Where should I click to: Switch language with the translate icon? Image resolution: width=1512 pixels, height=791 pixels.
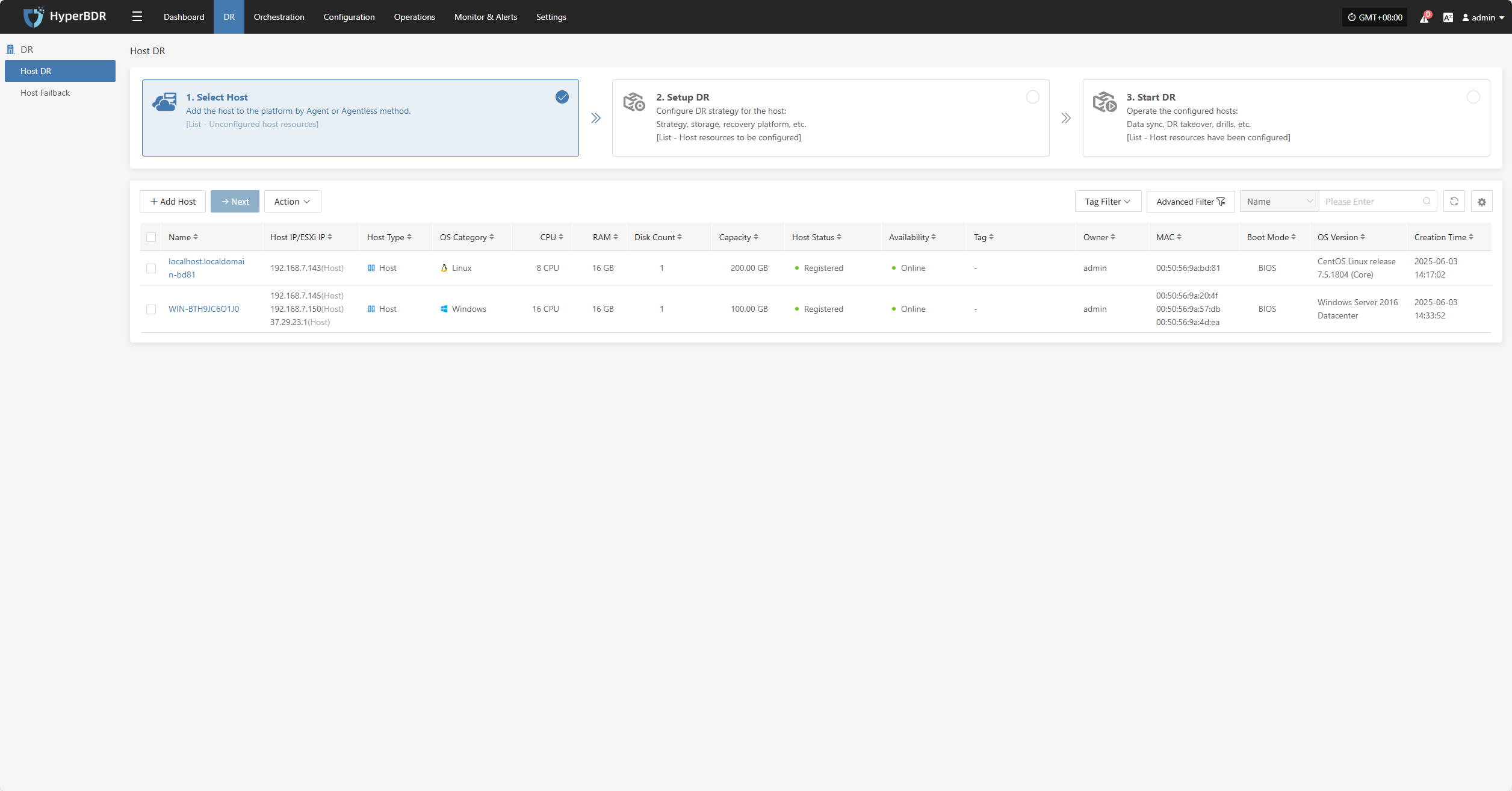(1448, 17)
